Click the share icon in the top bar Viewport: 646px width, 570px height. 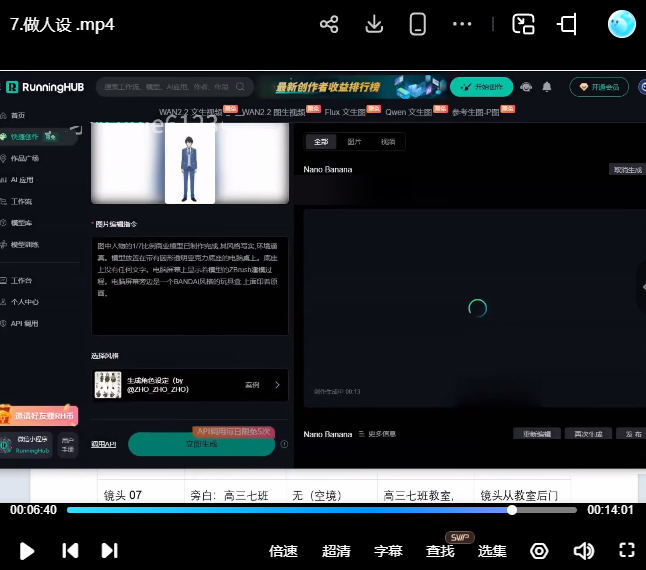click(329, 24)
